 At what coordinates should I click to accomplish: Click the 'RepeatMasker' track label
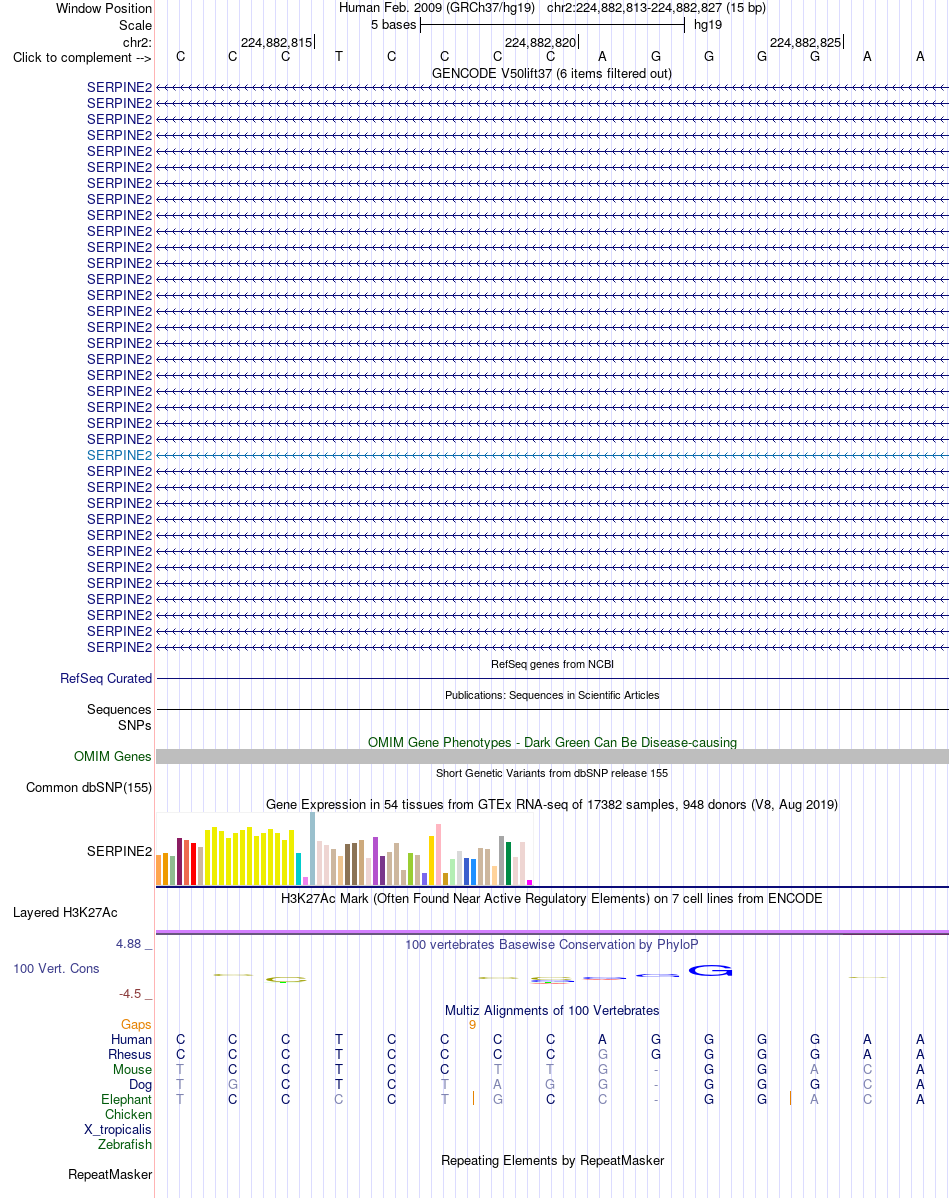110,1175
